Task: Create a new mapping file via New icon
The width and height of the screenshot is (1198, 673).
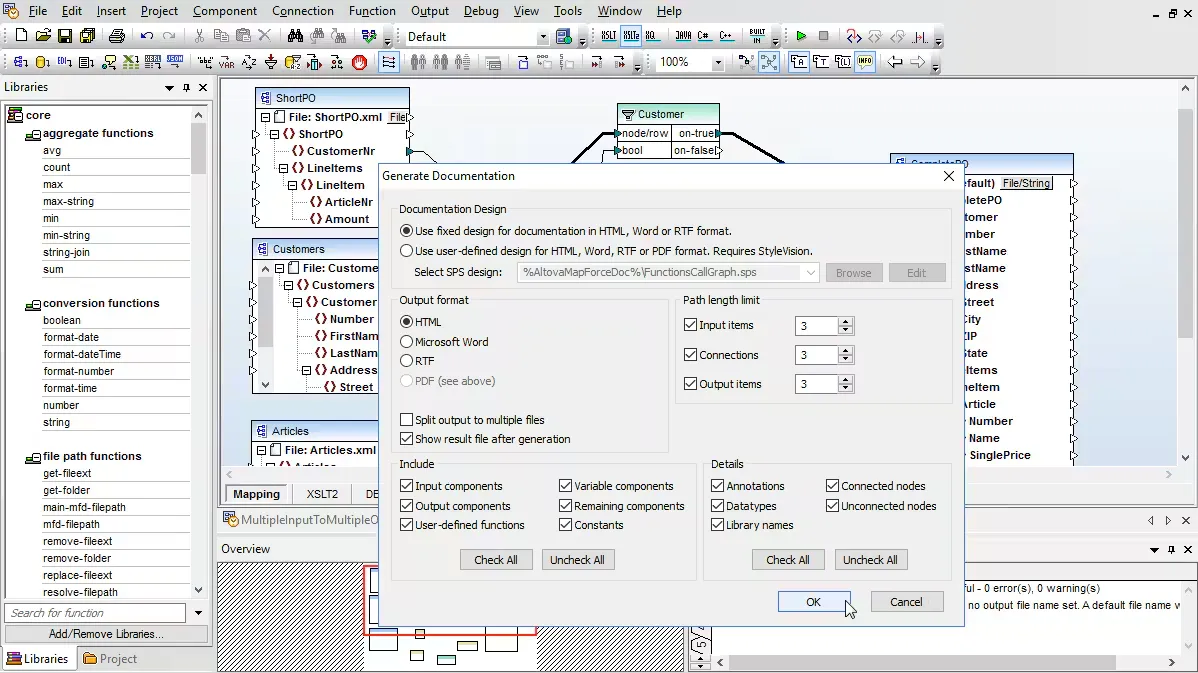Action: point(21,36)
